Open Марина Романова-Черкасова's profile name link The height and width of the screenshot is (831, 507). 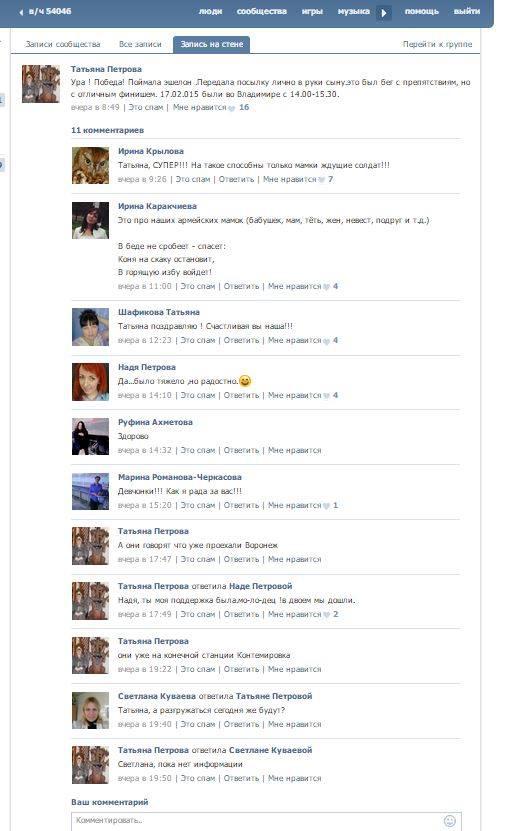tap(180, 477)
